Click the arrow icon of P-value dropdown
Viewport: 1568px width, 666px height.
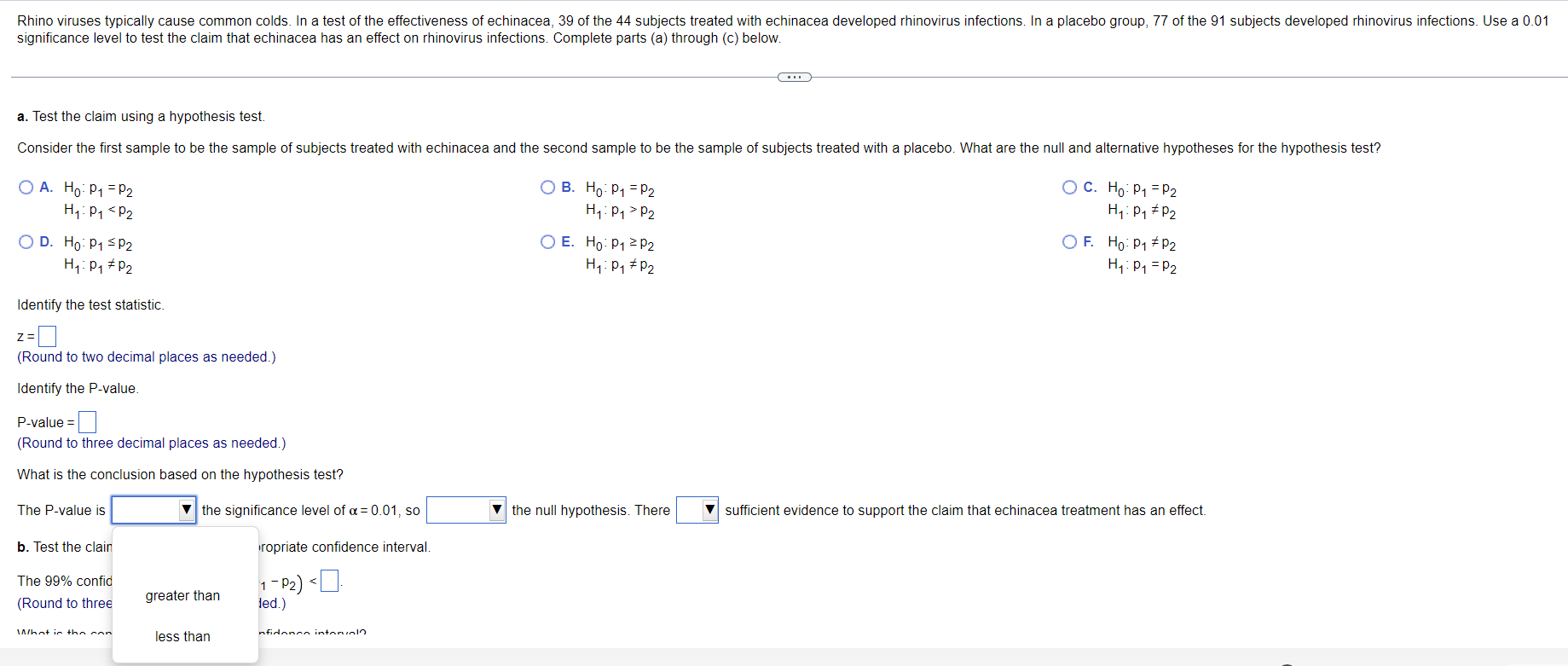tap(187, 510)
